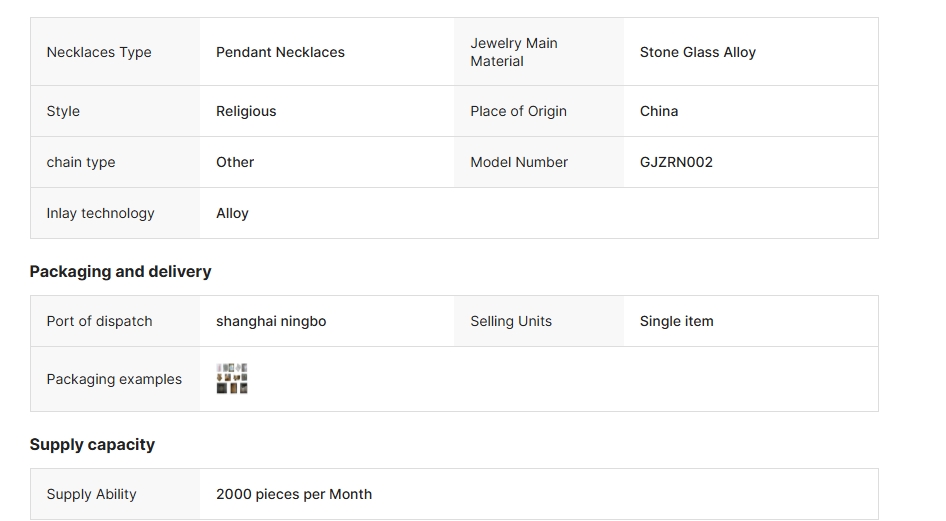Screen dimensions: 946x521
Task: Open the Packaging examples thumbnail image
Action: pos(232,379)
